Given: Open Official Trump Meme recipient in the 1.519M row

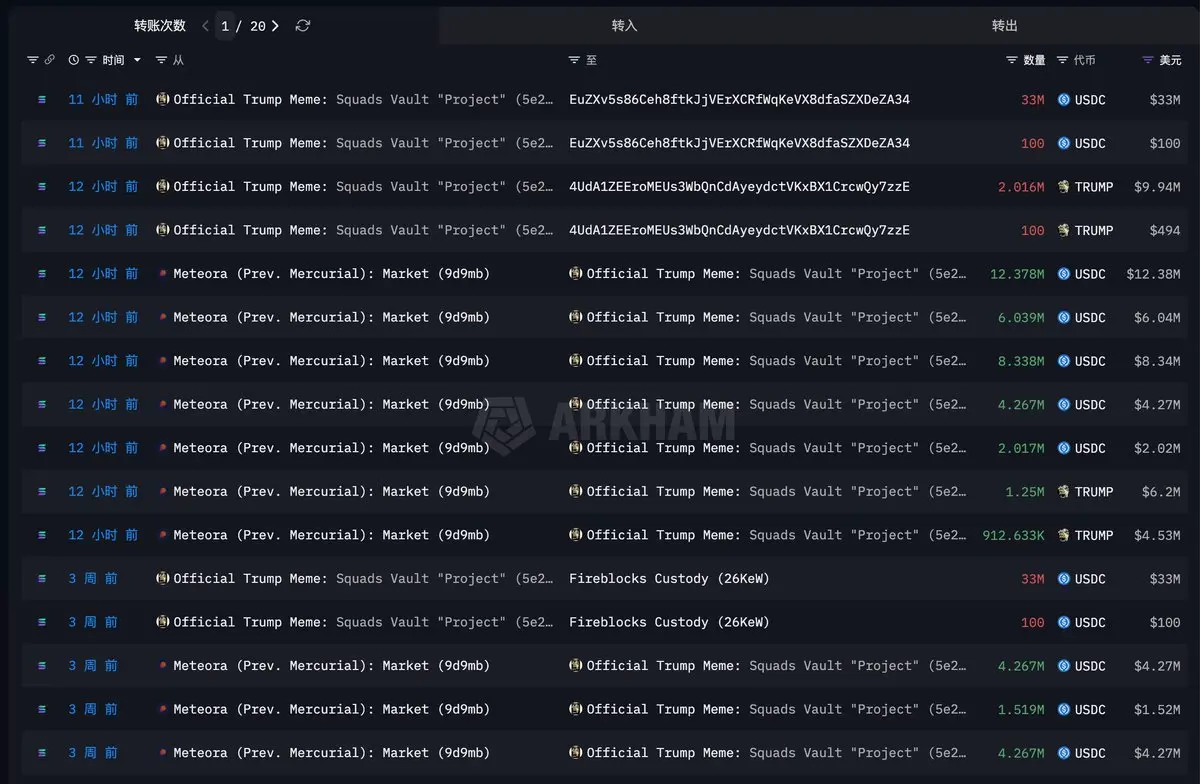Looking at the screenshot, I should (x=777, y=709).
